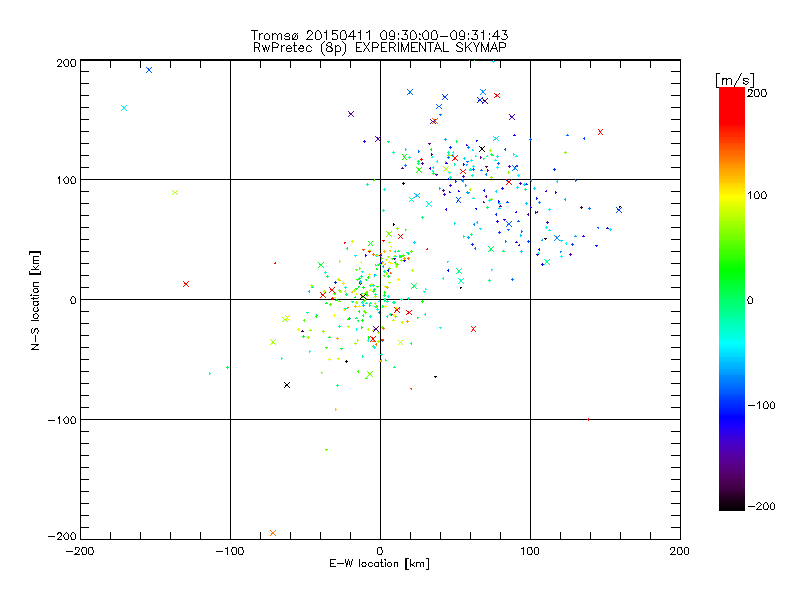
Task: Click the x-axis '100' tick label
Action: 530,551
